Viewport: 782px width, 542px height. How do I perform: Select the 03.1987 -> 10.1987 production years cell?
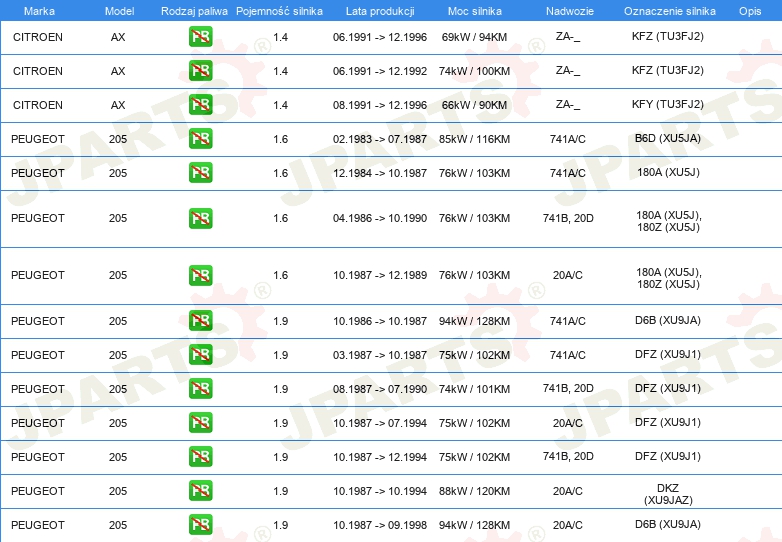[380, 355]
